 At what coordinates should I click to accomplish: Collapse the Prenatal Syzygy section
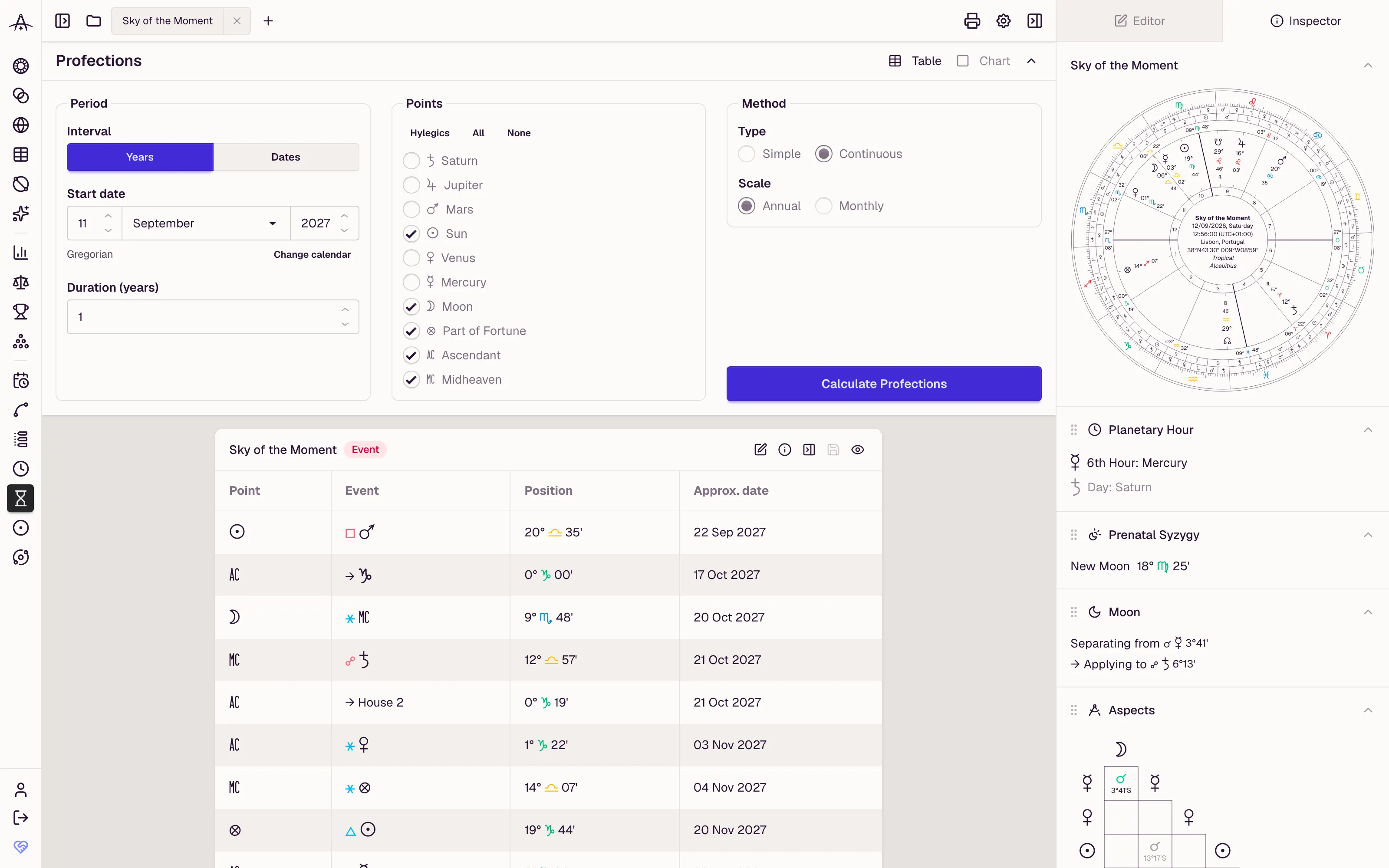[x=1368, y=535]
